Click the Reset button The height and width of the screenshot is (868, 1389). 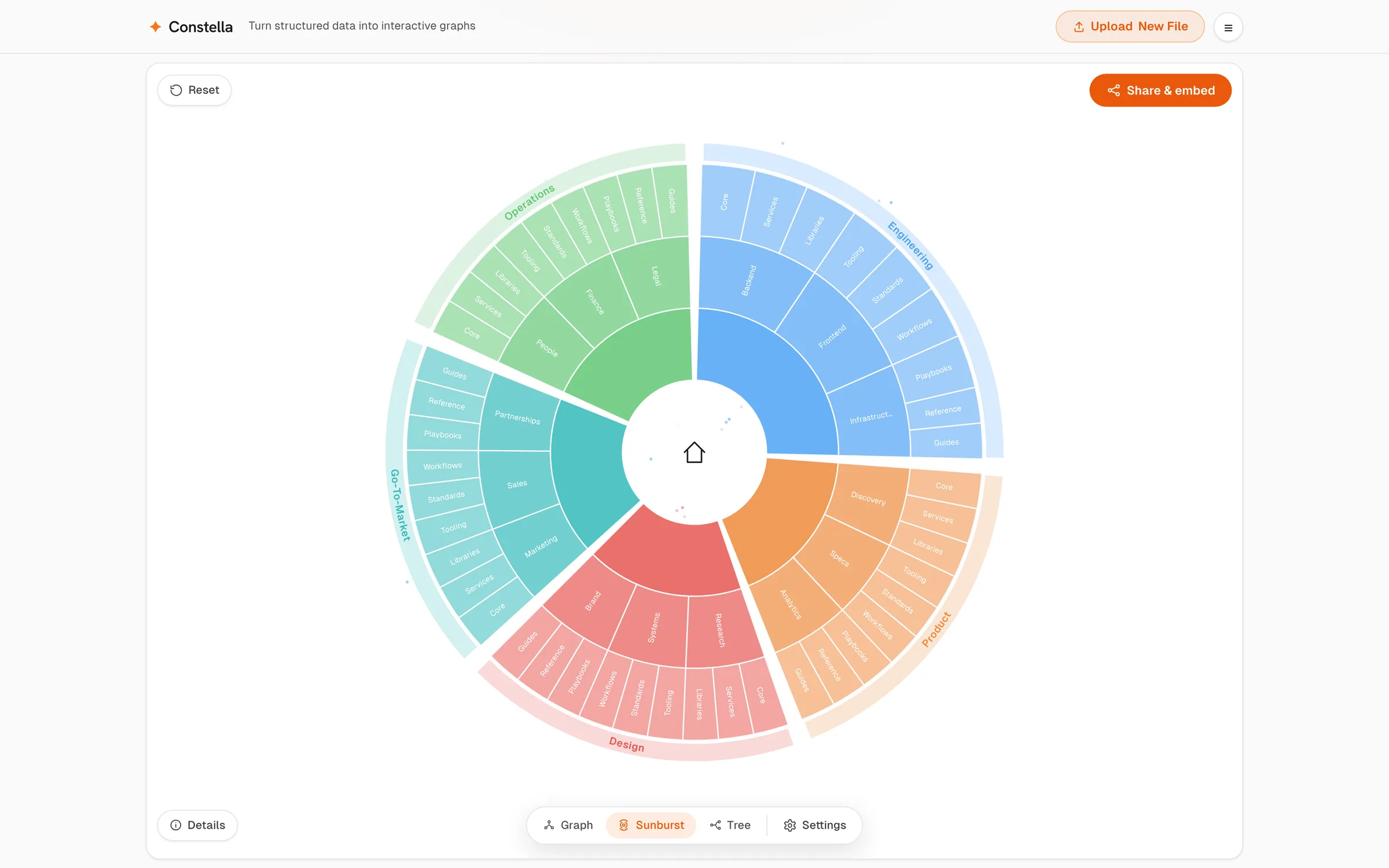pyautogui.click(x=194, y=90)
